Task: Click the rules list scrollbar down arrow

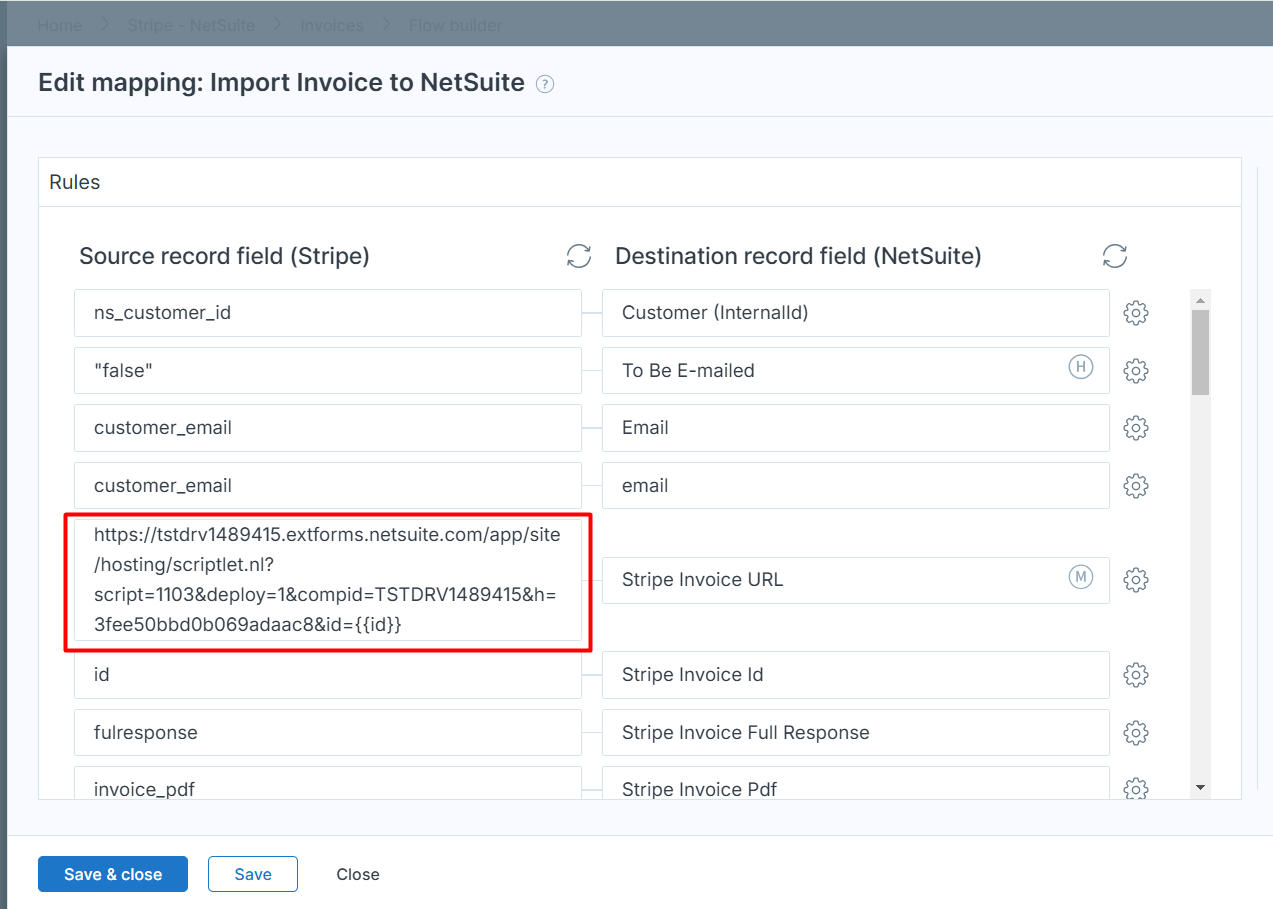Action: [1201, 788]
